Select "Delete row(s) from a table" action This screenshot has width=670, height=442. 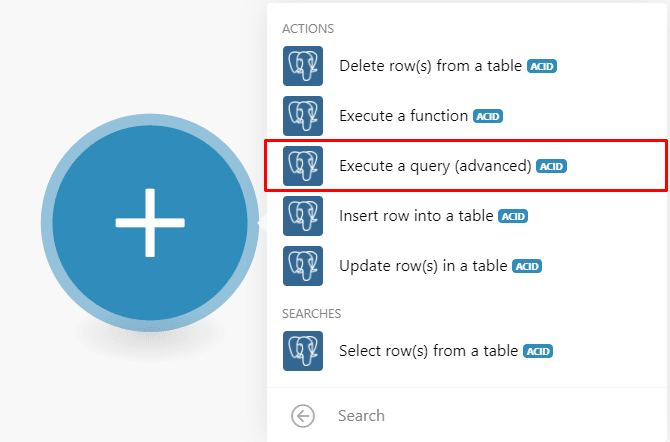(x=430, y=66)
